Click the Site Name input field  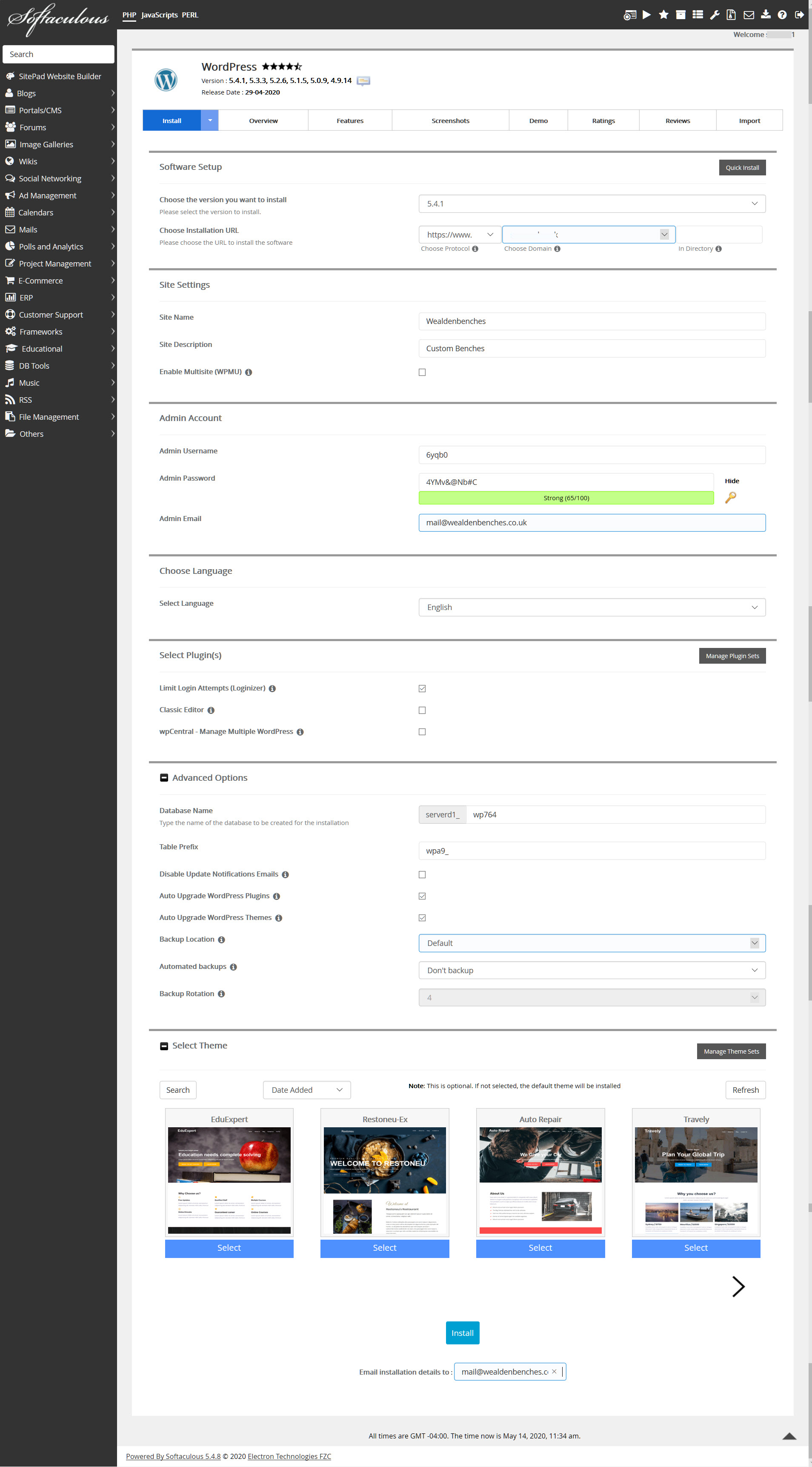[x=592, y=321]
